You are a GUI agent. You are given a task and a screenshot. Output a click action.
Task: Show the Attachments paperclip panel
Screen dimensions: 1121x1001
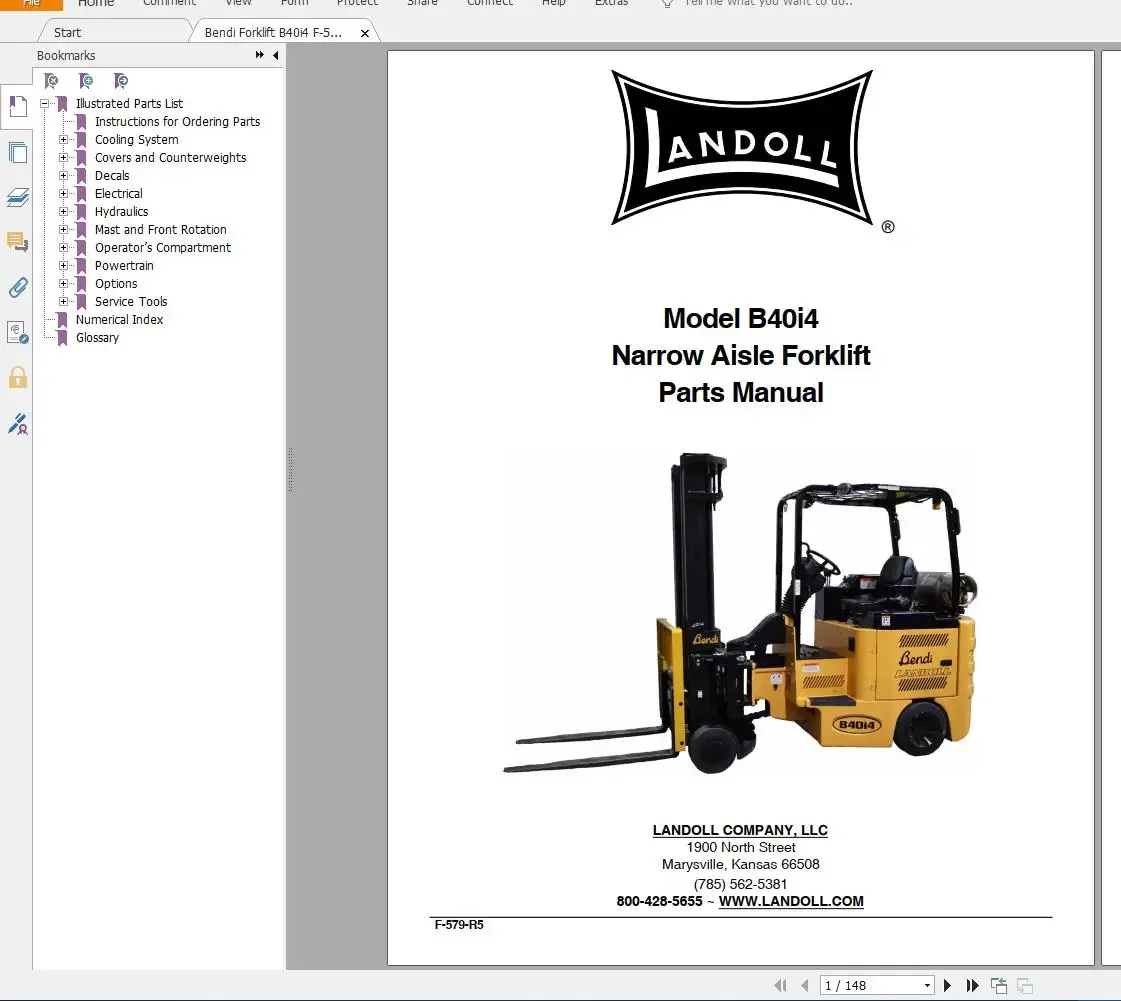17,288
